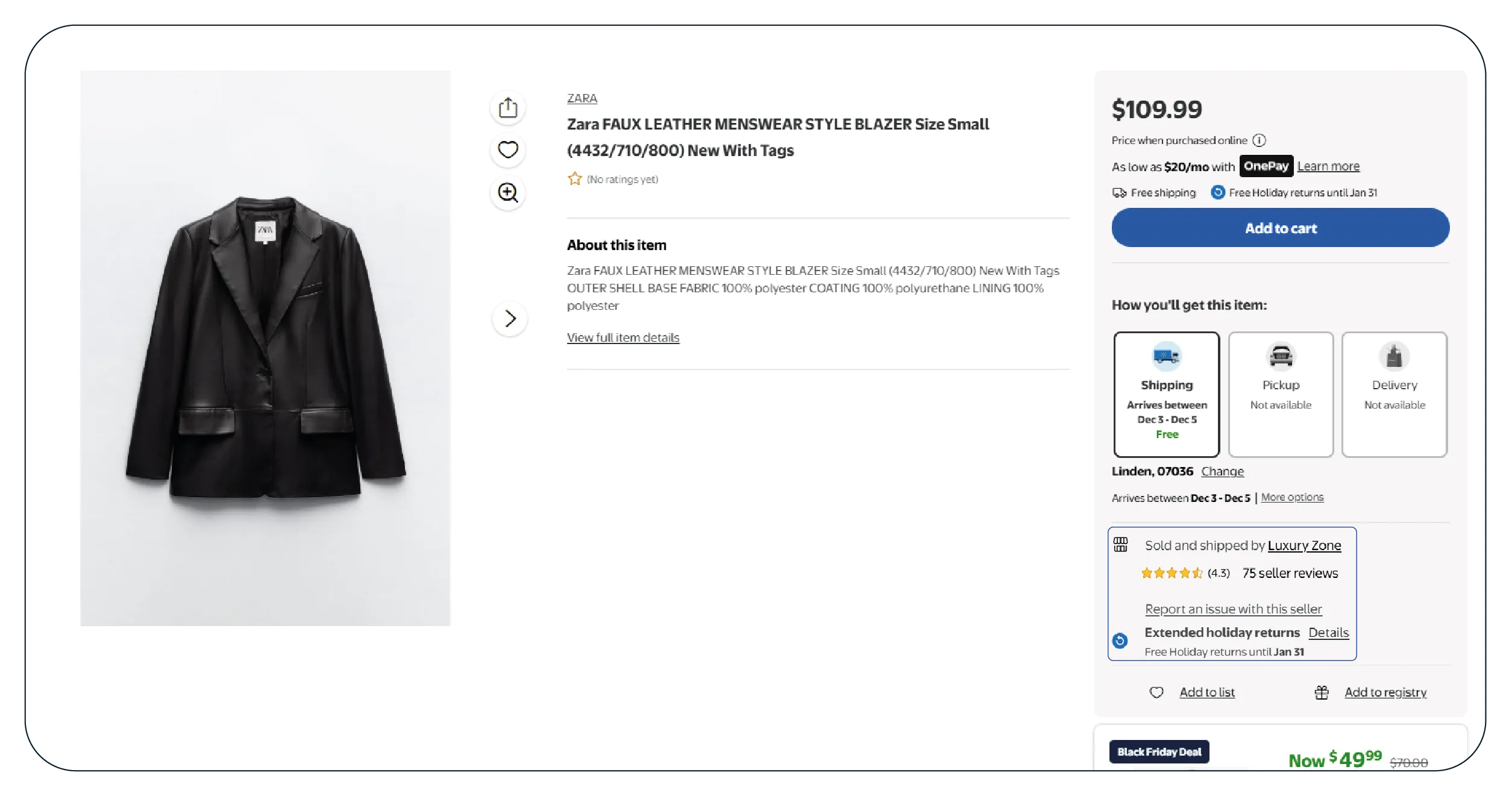The width and height of the screenshot is (1512, 796).
Task: Click the gift icon for registry
Action: click(1322, 692)
